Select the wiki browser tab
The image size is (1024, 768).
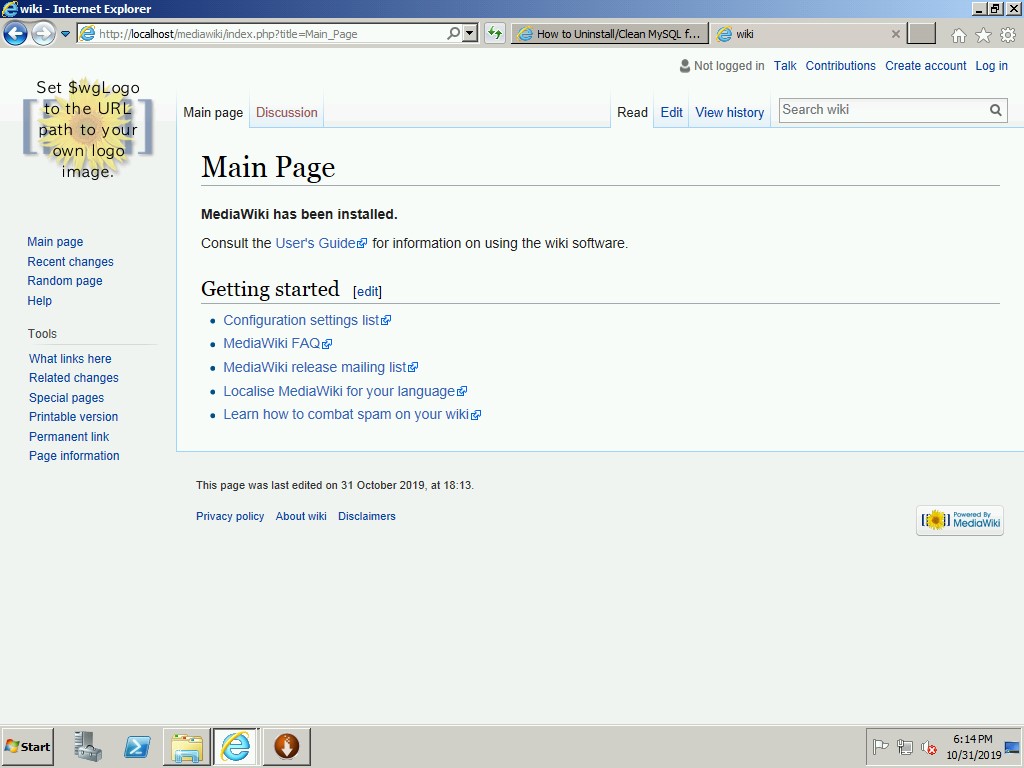801,34
